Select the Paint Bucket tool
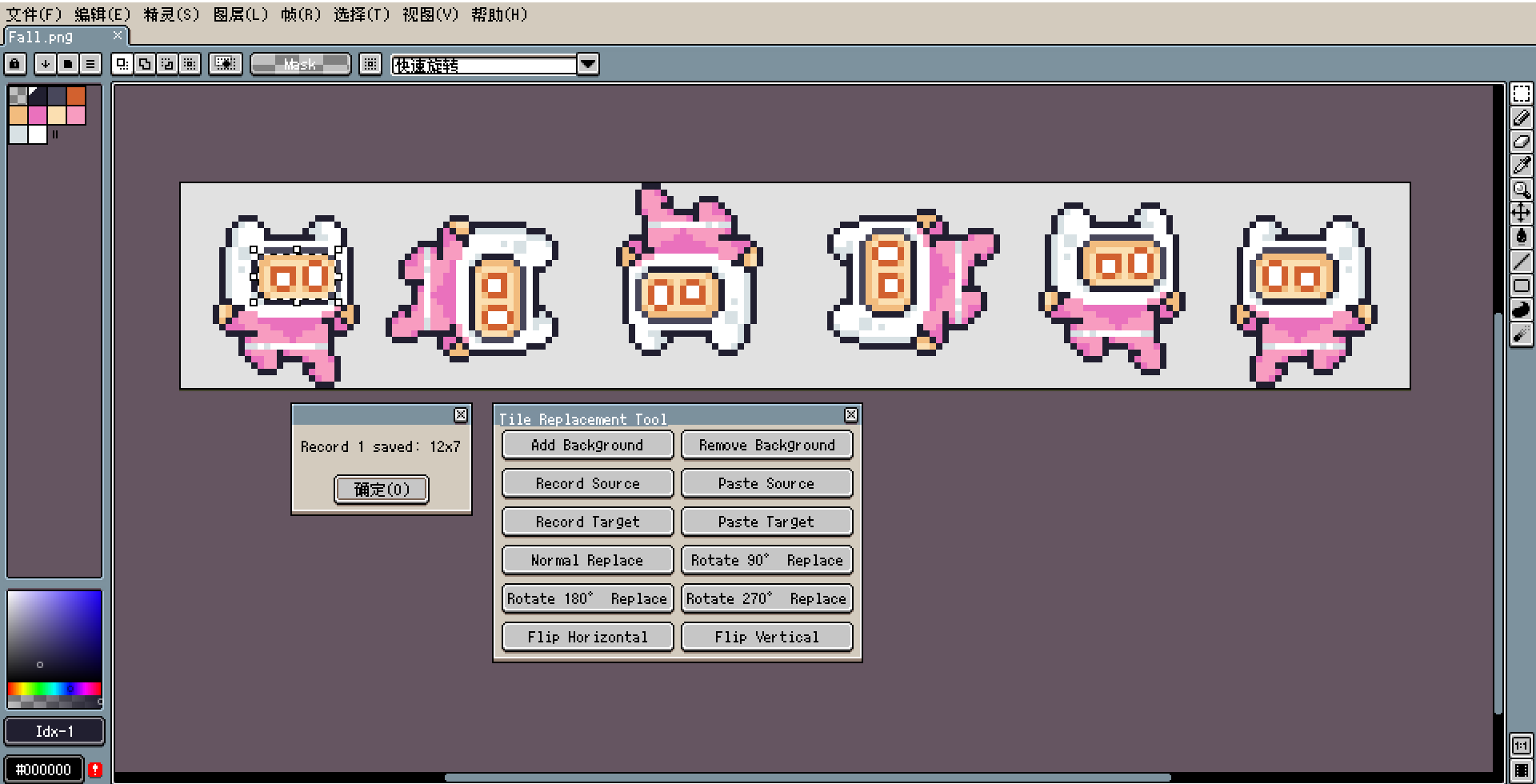Screen dimensions: 1536x784 1522,237
